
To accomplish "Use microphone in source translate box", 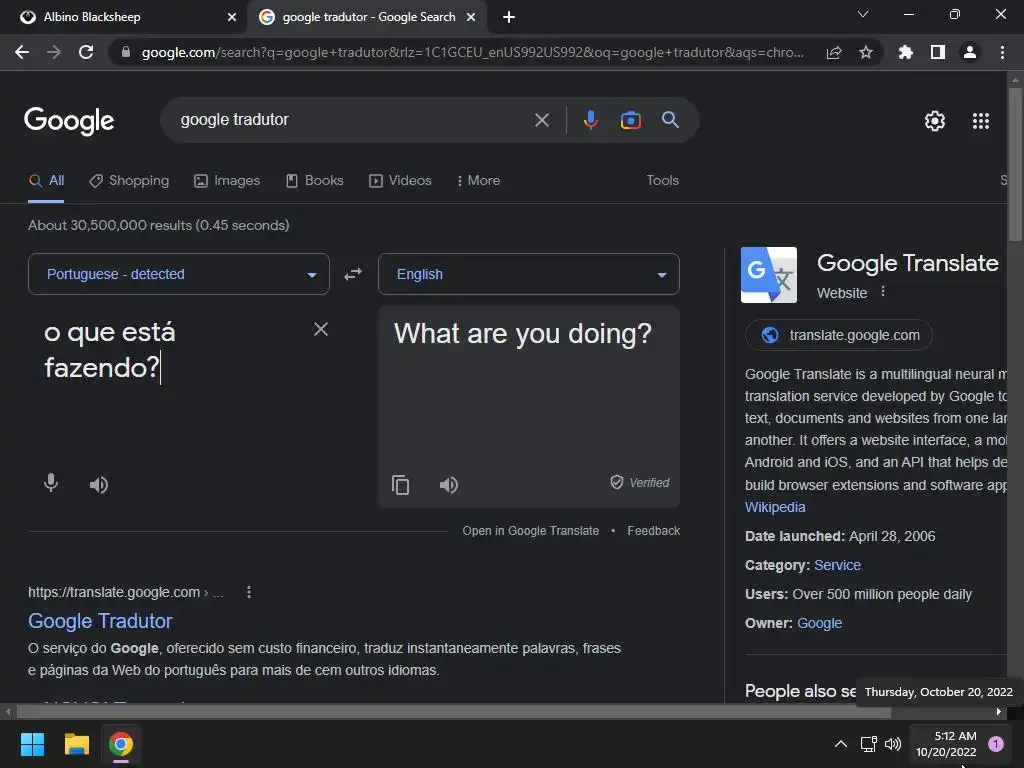I will tap(51, 483).
